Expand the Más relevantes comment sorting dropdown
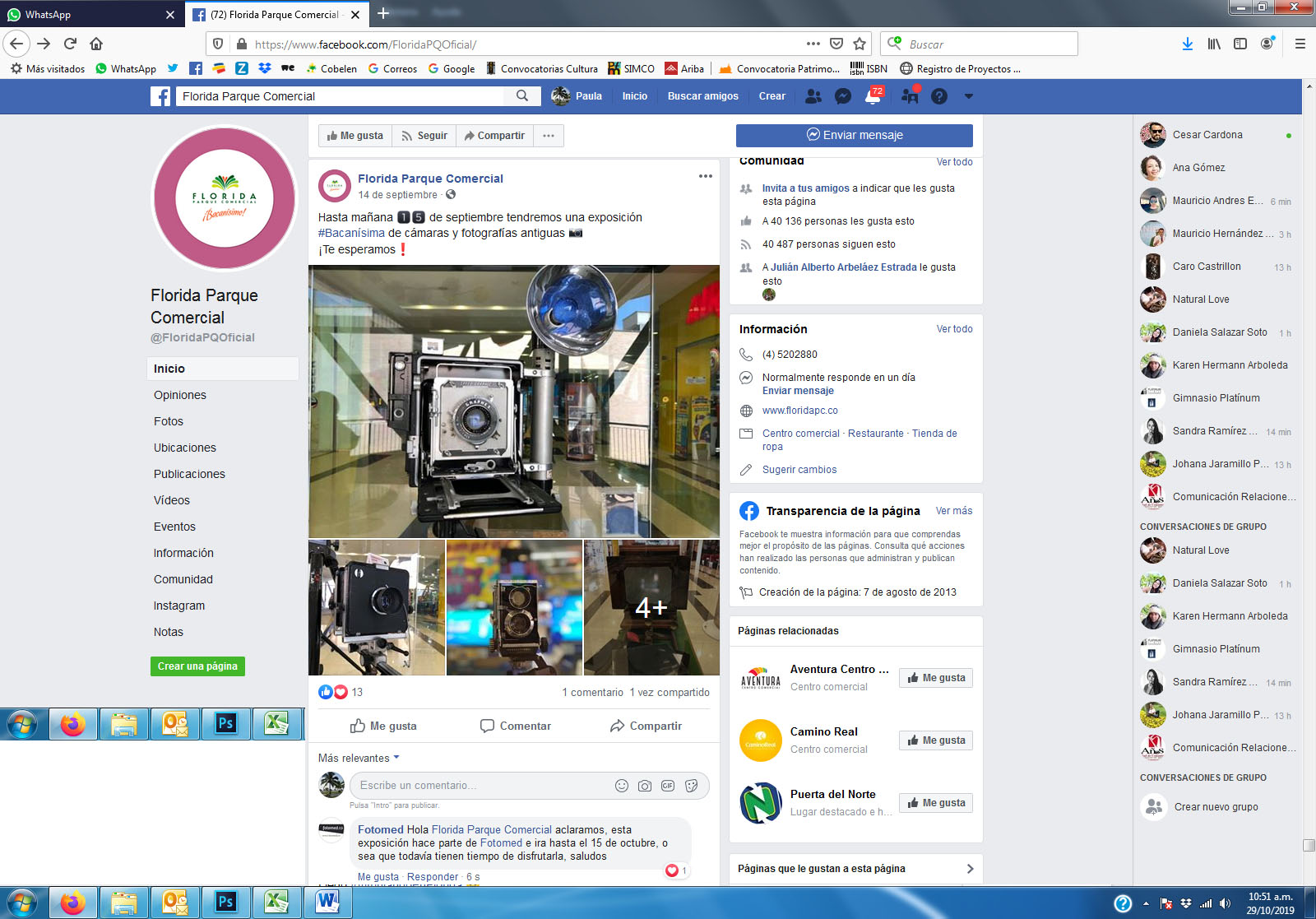 coord(359,758)
